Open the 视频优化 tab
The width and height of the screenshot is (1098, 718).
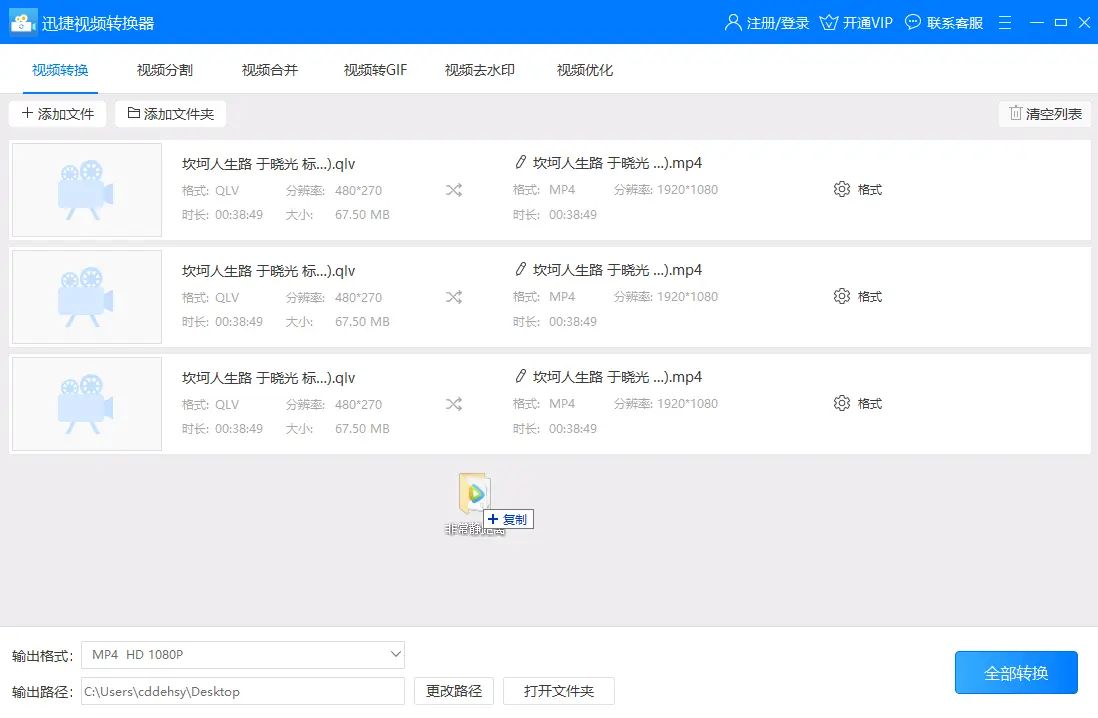tap(585, 70)
